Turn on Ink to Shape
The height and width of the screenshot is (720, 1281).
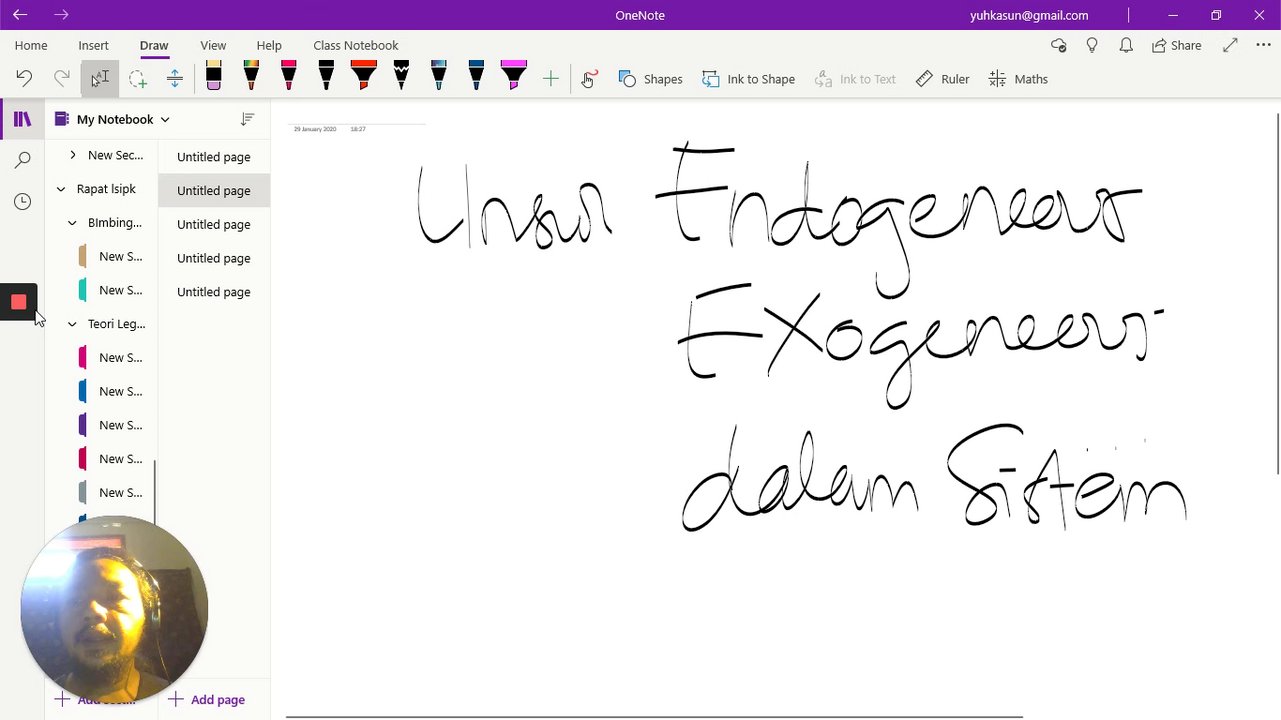tap(748, 79)
